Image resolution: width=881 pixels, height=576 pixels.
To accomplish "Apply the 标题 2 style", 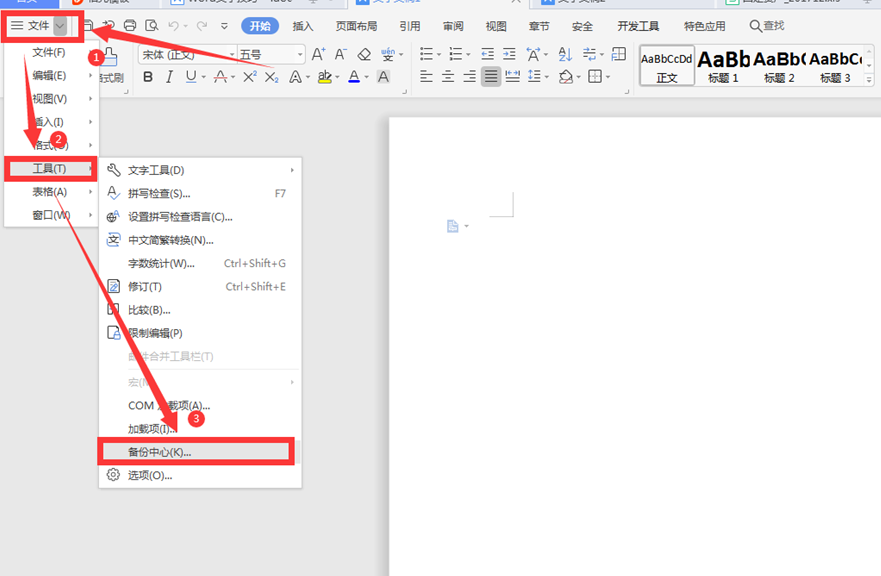I will [x=779, y=66].
